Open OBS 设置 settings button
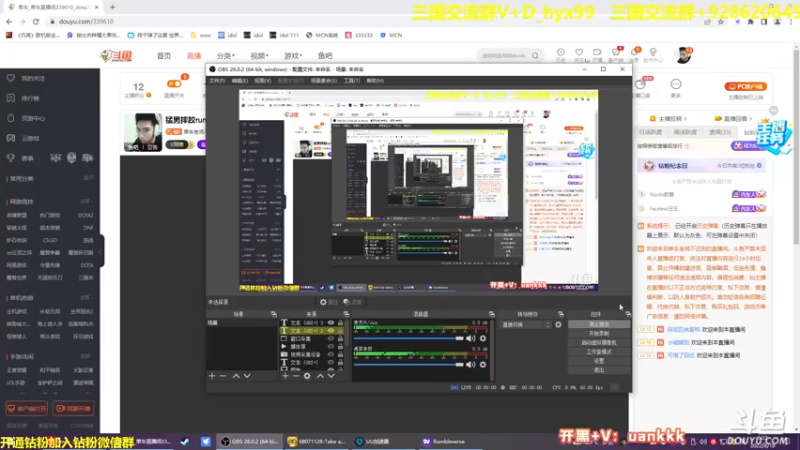 click(599, 361)
